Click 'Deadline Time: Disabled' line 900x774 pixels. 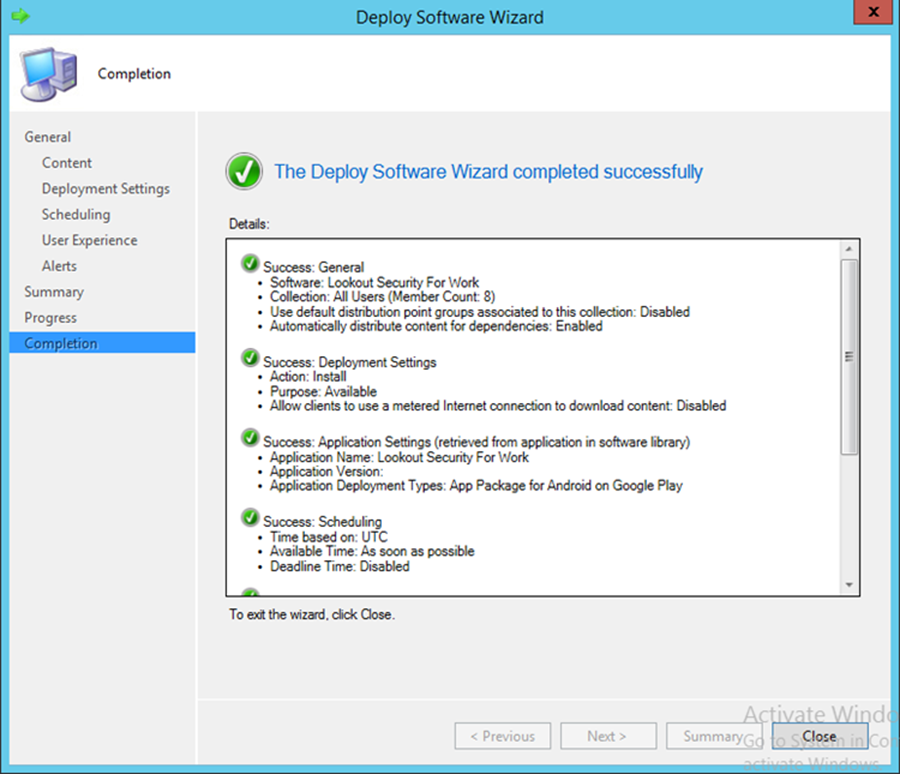click(340, 567)
